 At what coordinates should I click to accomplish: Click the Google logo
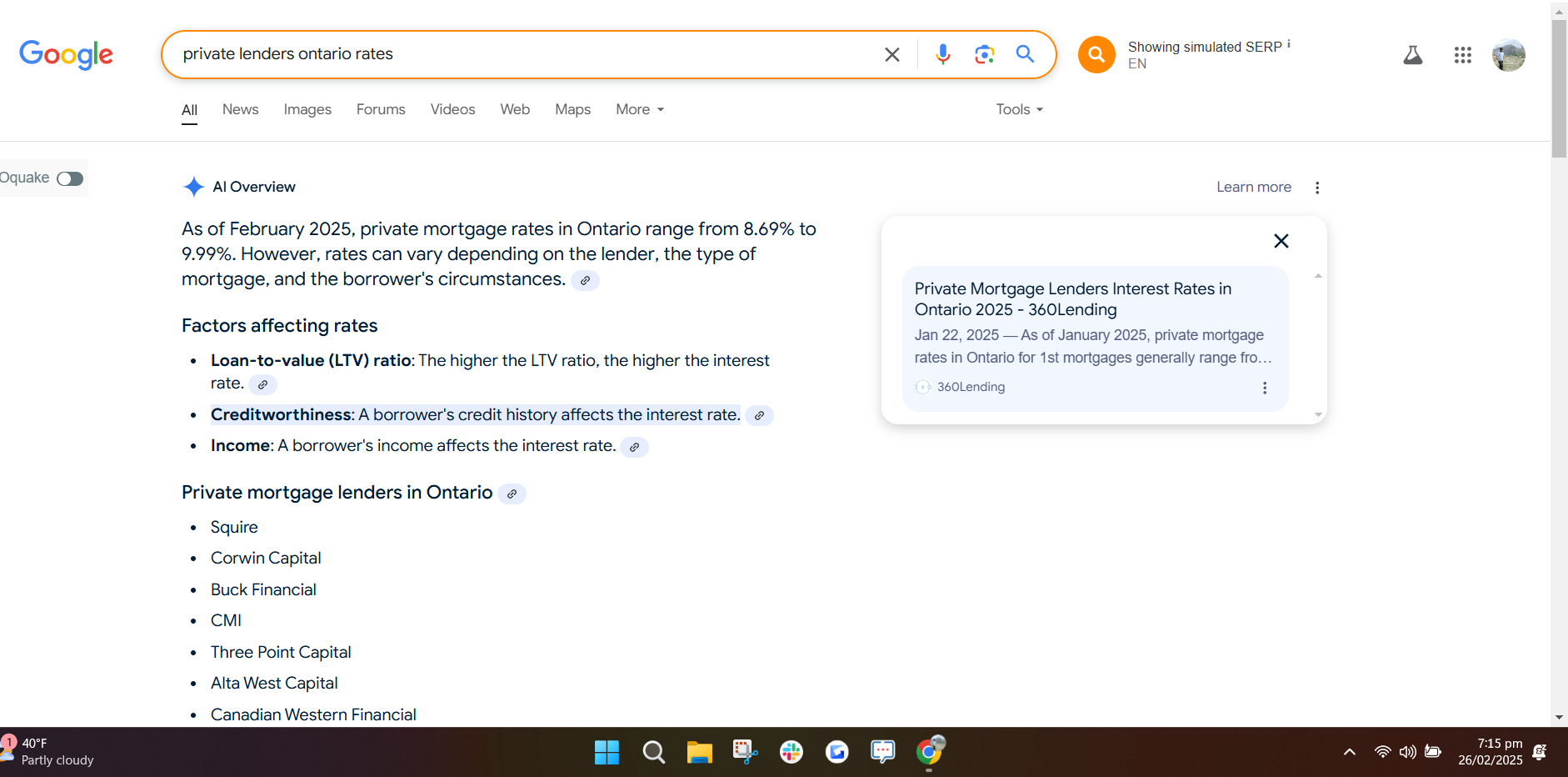coord(66,55)
